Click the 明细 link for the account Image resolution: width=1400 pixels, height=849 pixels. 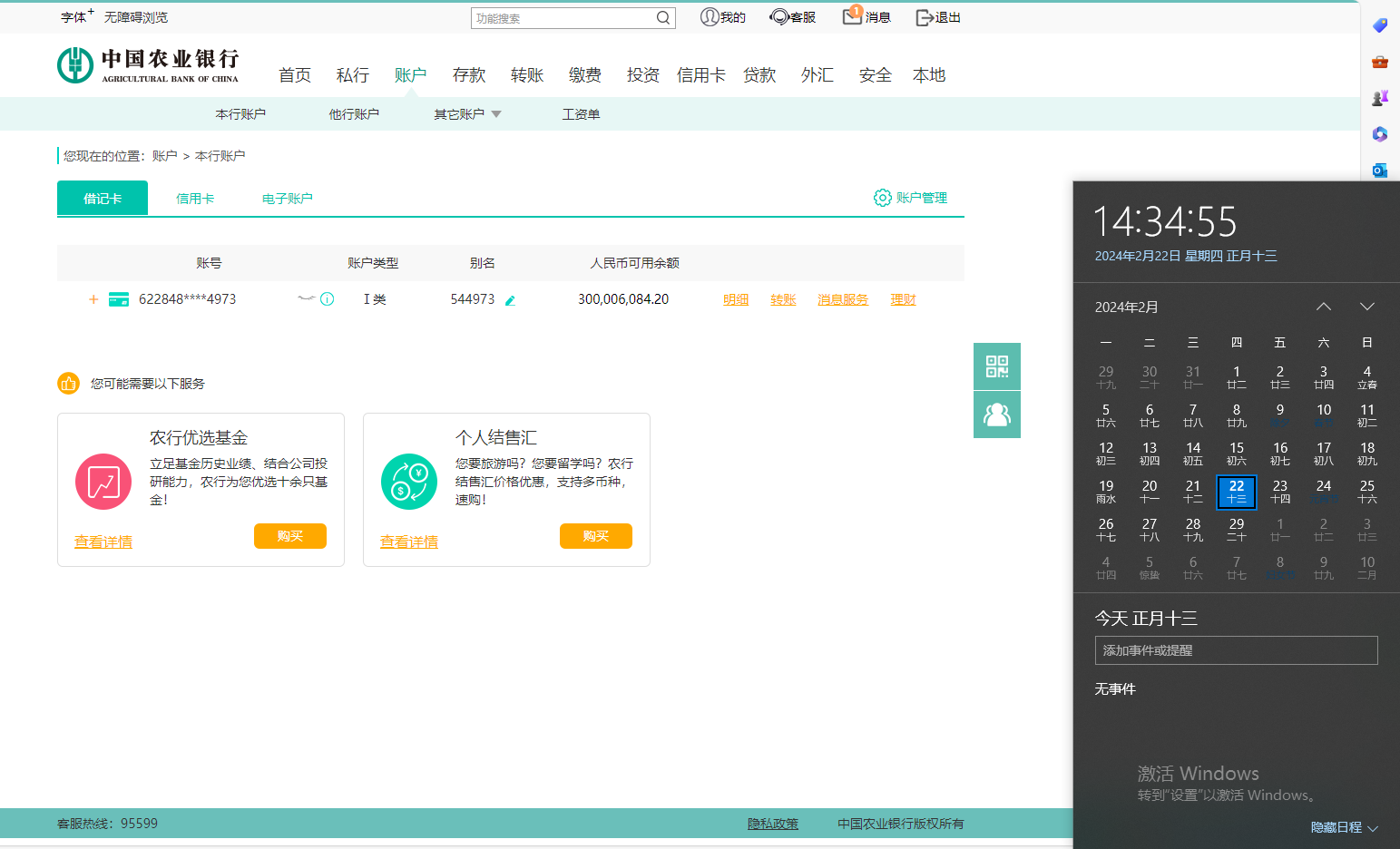click(x=735, y=299)
